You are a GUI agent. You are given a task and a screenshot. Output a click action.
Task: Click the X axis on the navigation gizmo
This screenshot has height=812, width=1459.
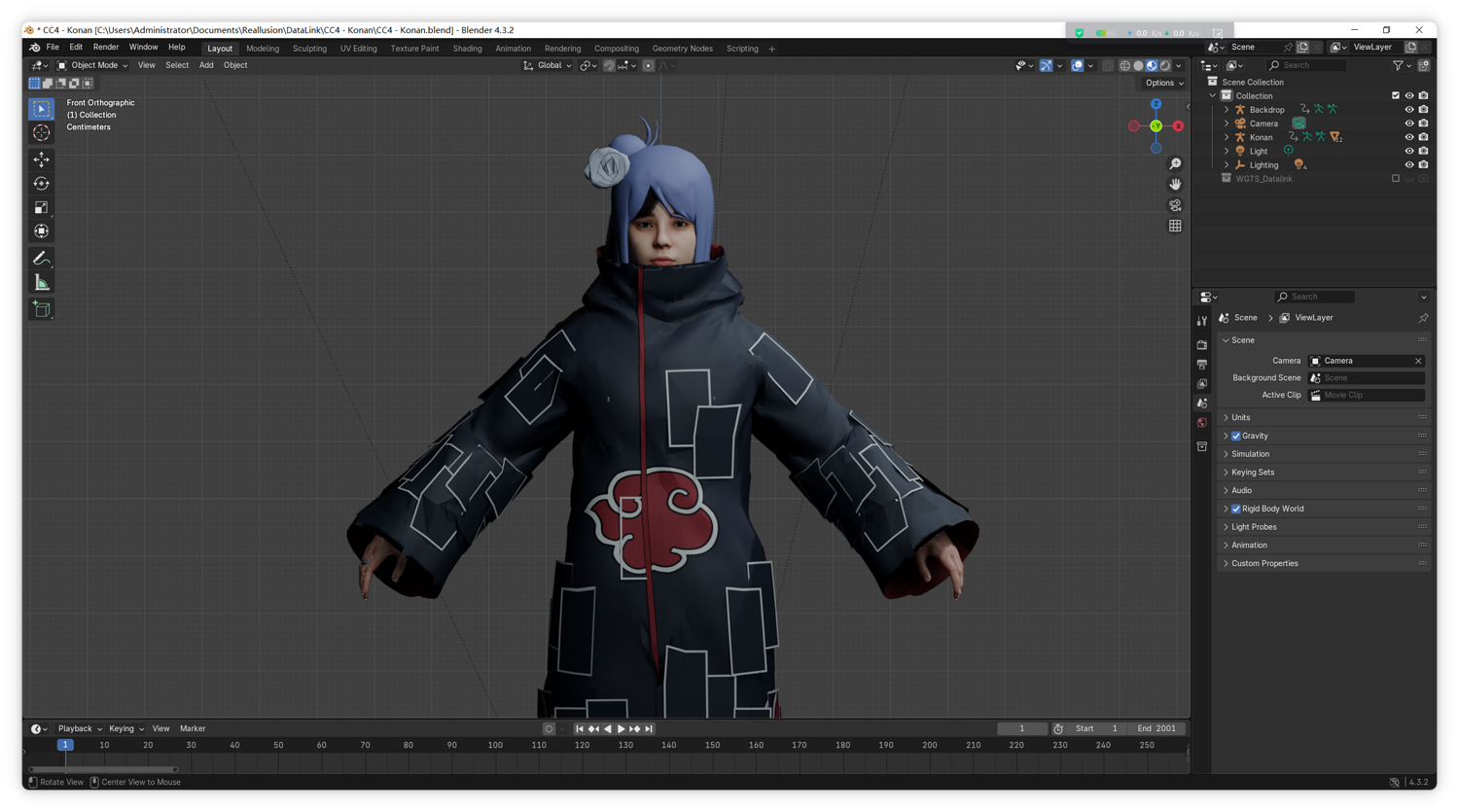1178,126
